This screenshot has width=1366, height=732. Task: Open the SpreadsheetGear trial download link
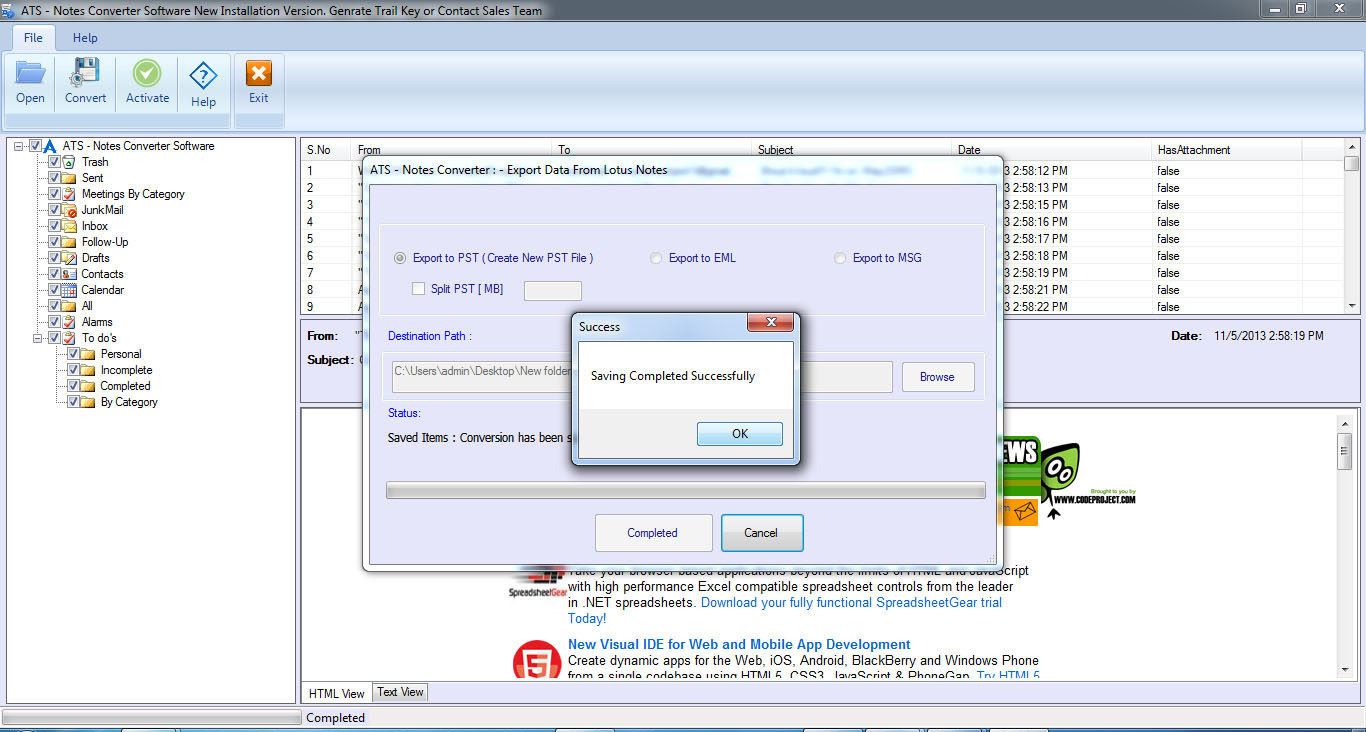click(x=851, y=603)
